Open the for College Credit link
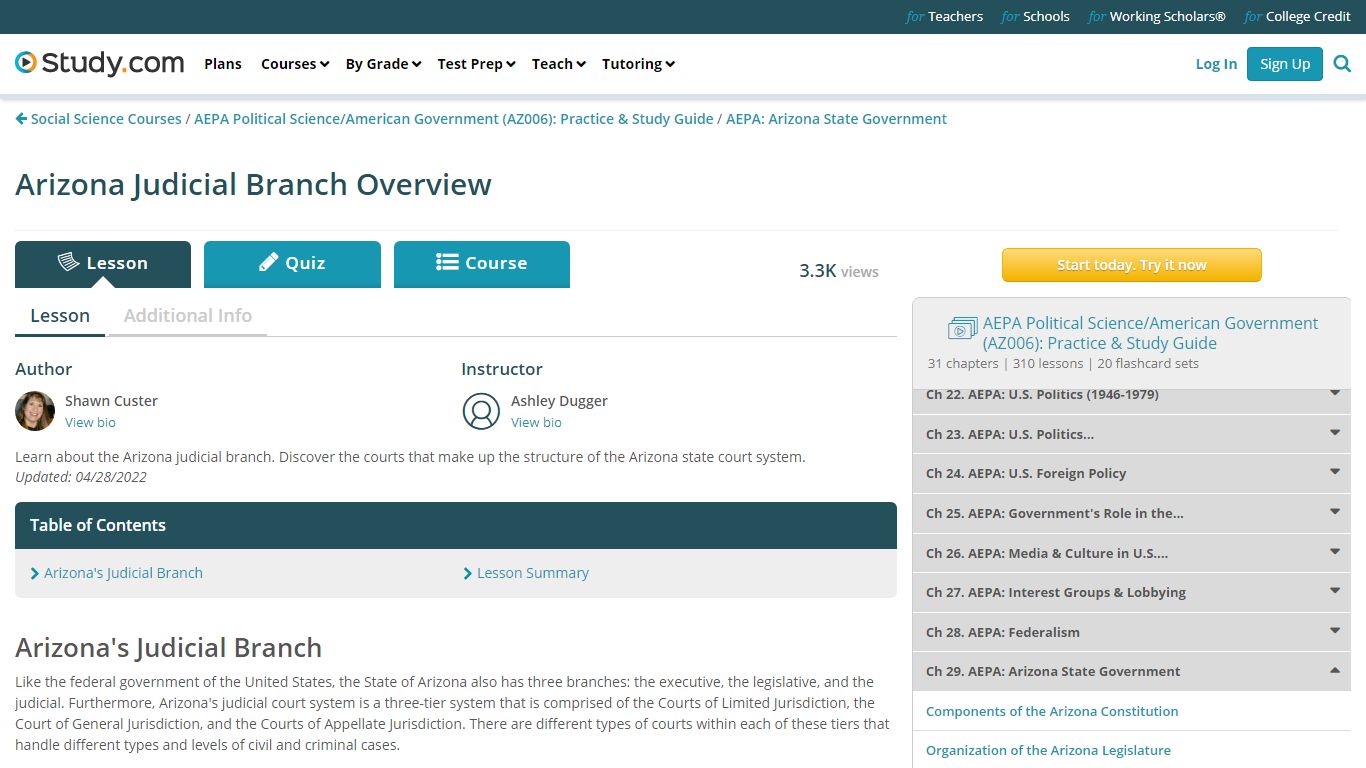 (x=1297, y=16)
